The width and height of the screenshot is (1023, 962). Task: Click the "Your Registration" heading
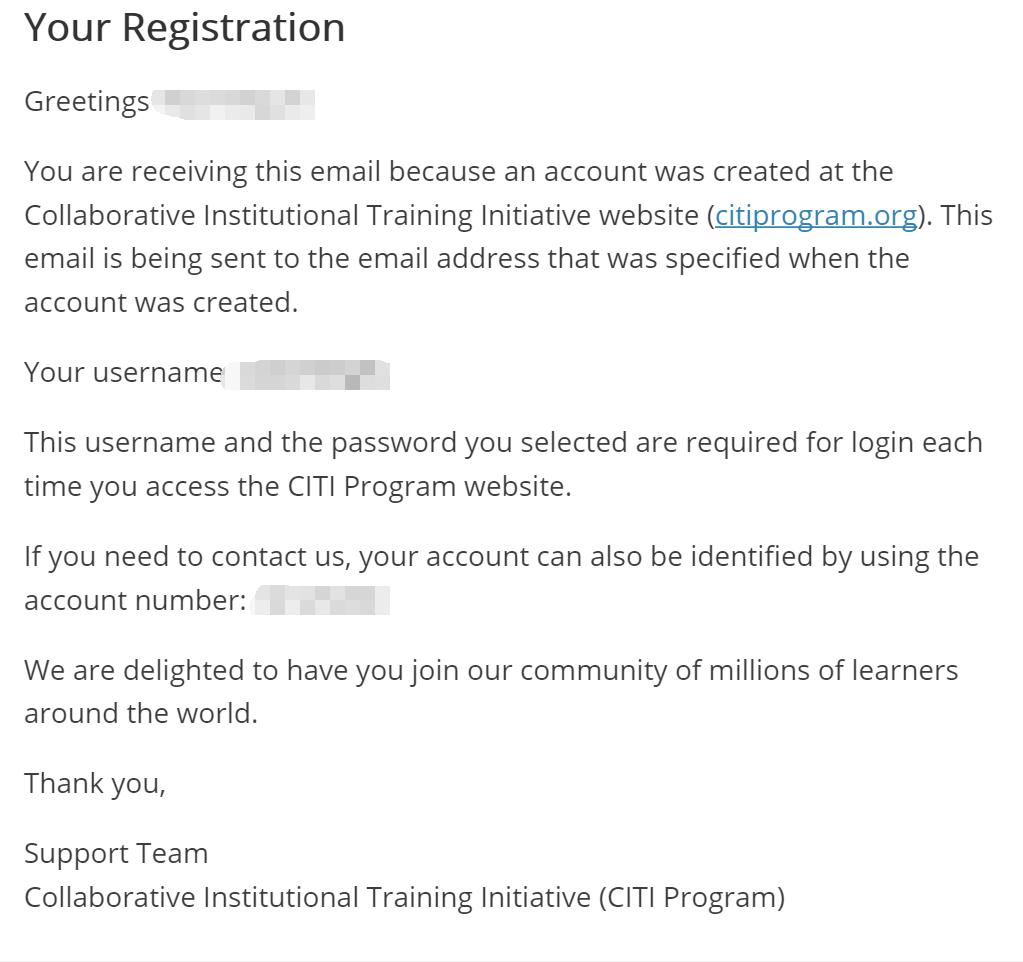coord(185,28)
